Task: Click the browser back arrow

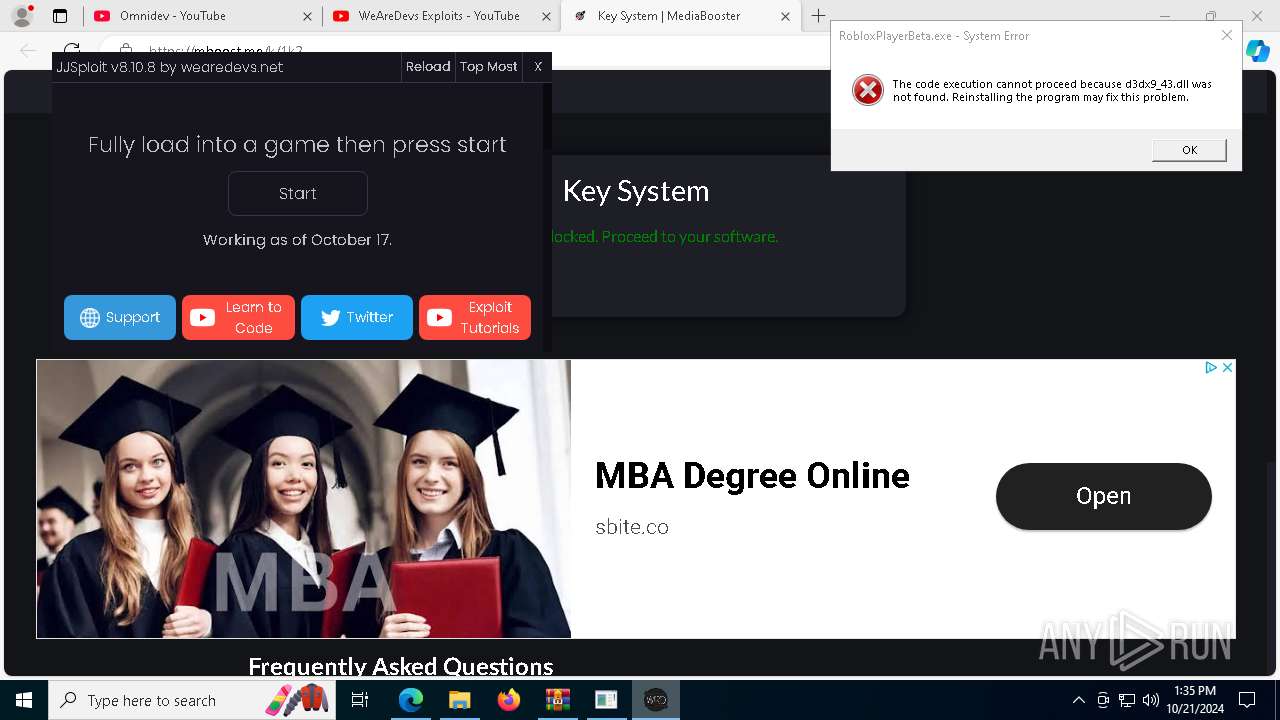Action: tap(28, 50)
